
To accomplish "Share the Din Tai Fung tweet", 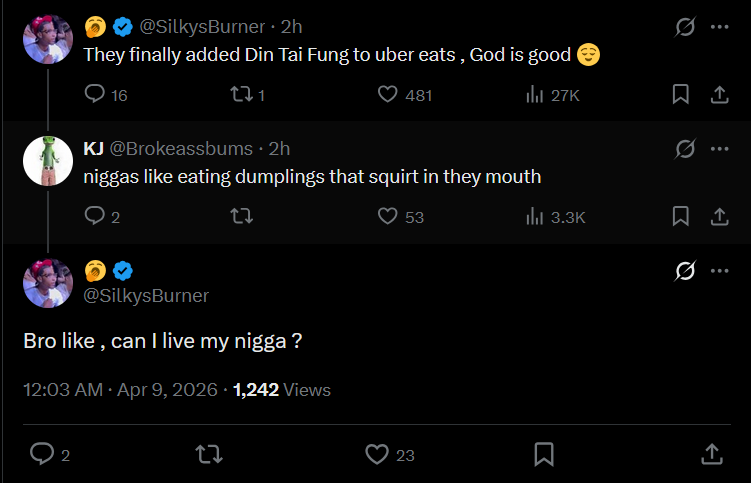I will (718, 94).
